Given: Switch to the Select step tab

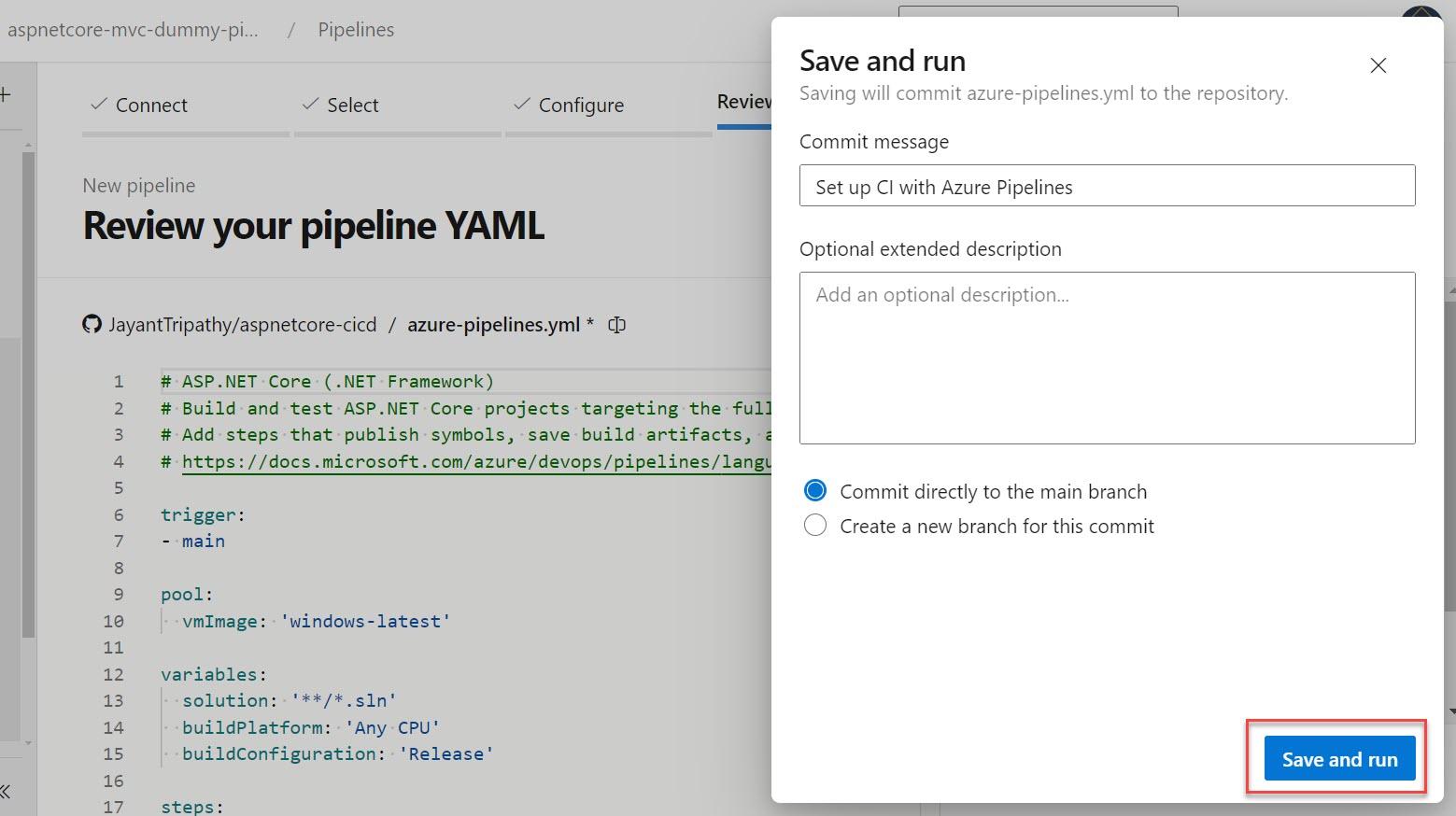Looking at the screenshot, I should click(352, 106).
